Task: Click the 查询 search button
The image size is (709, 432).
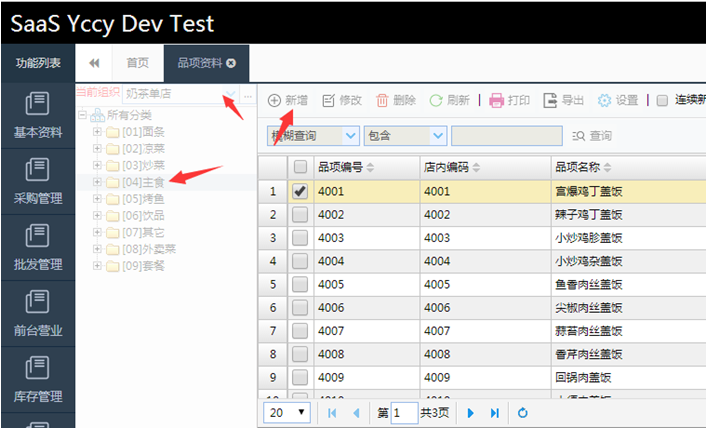Action: coord(592,136)
